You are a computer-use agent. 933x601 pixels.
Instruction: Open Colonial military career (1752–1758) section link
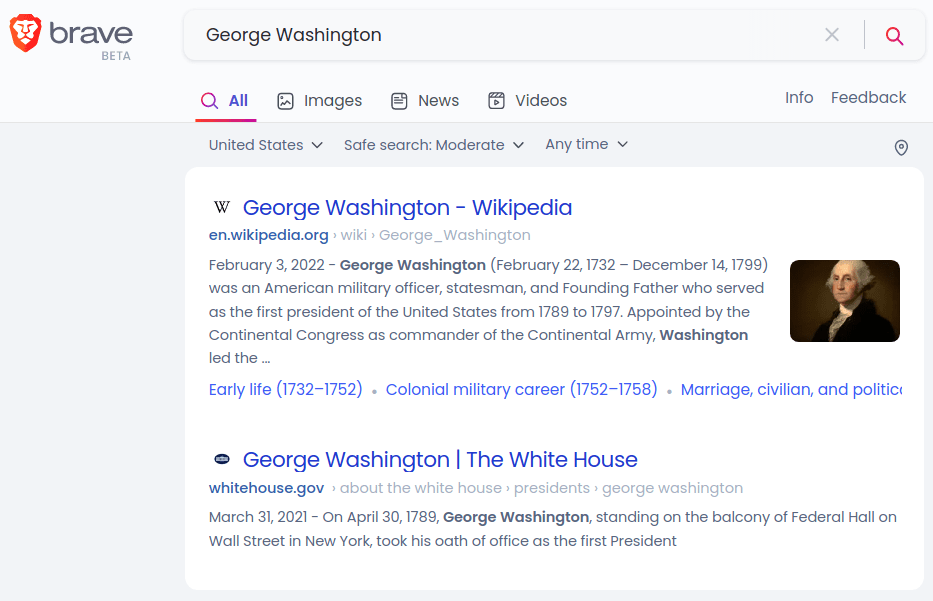pos(521,389)
